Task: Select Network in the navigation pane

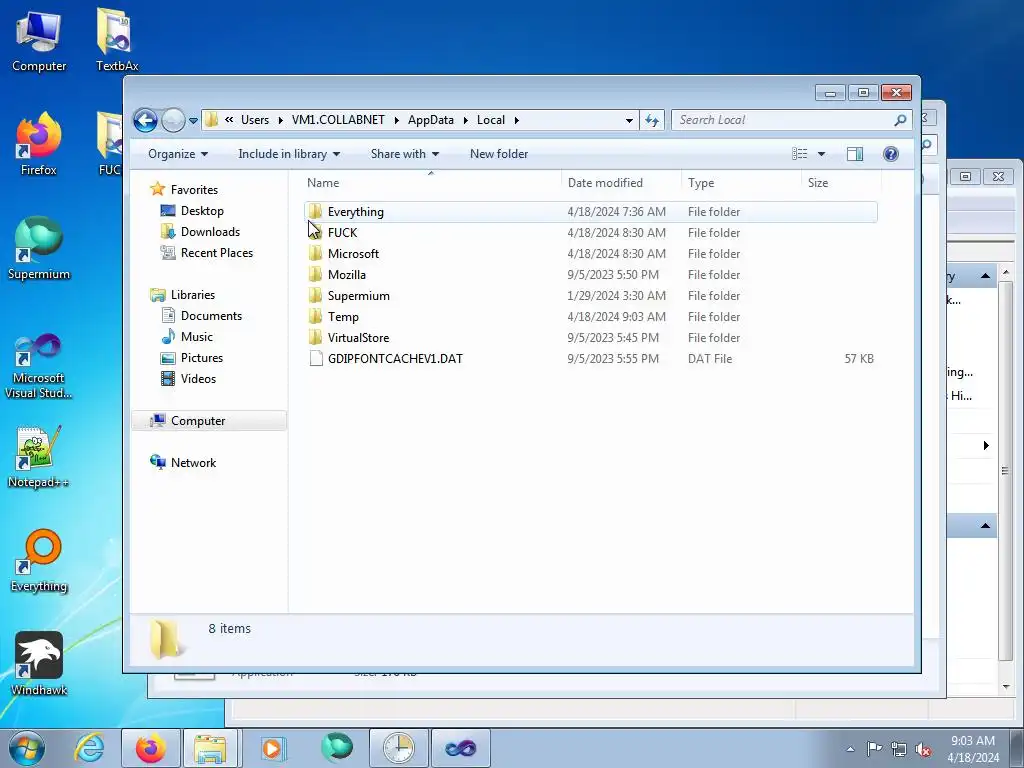Action: 193,463
